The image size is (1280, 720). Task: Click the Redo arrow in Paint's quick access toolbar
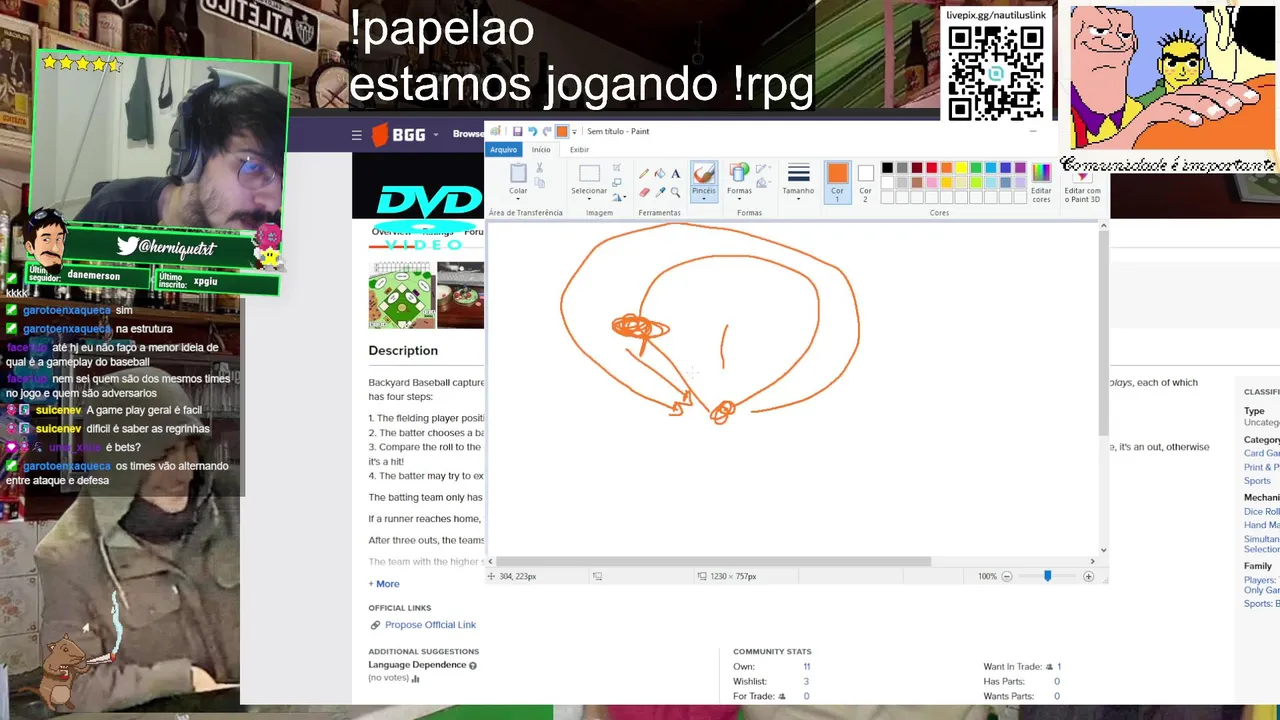tap(547, 131)
